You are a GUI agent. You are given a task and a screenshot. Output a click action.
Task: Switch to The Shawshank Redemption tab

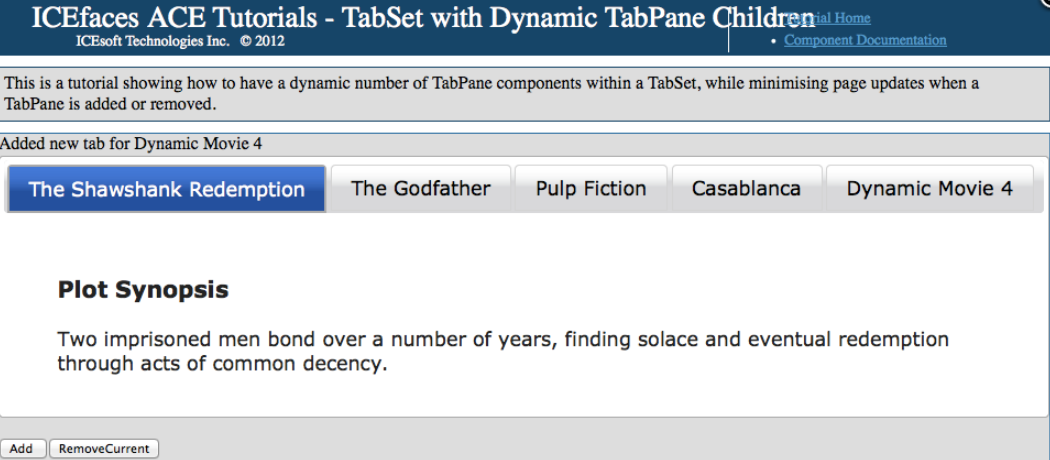(166, 189)
